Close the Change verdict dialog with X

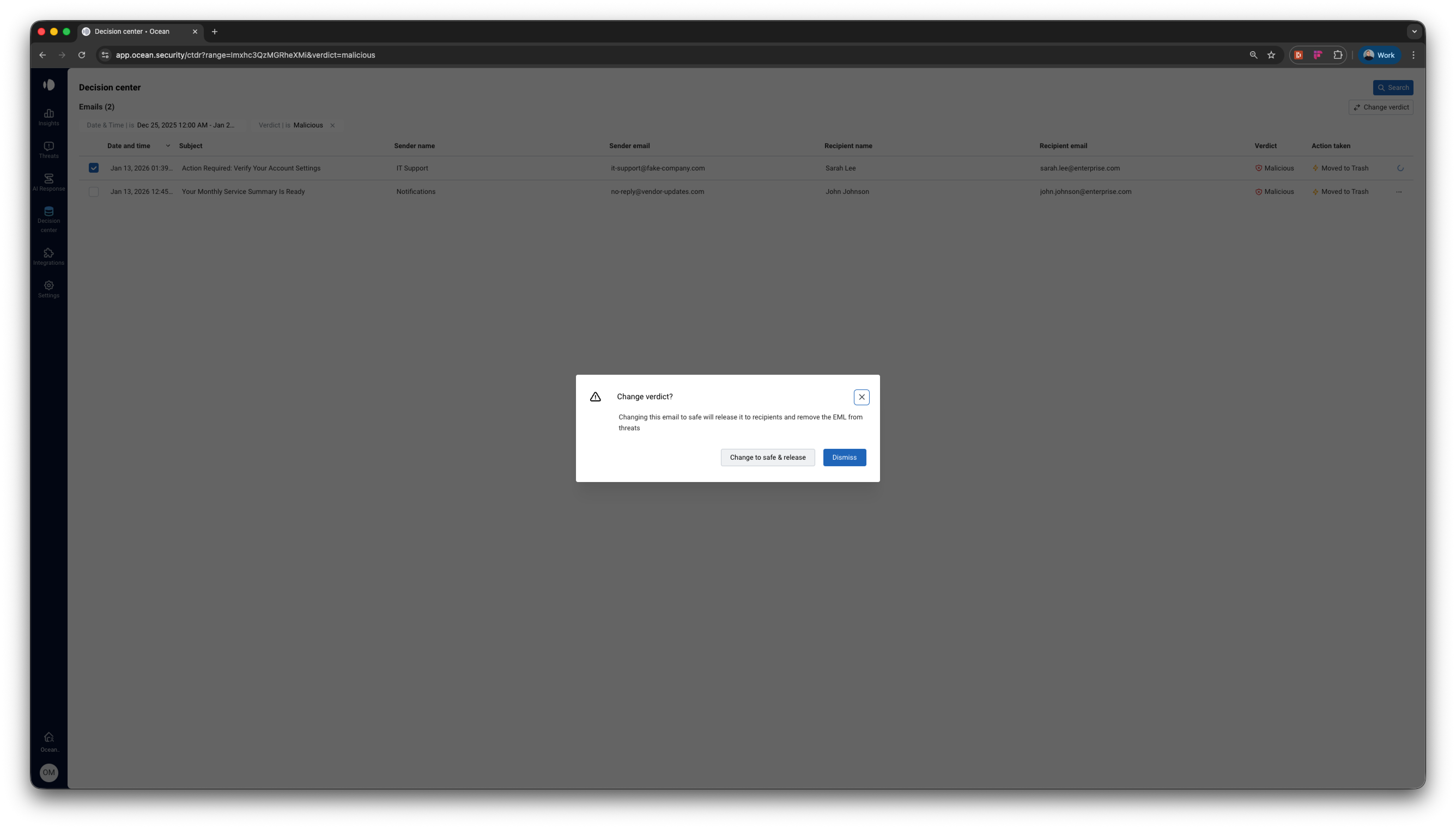861,397
